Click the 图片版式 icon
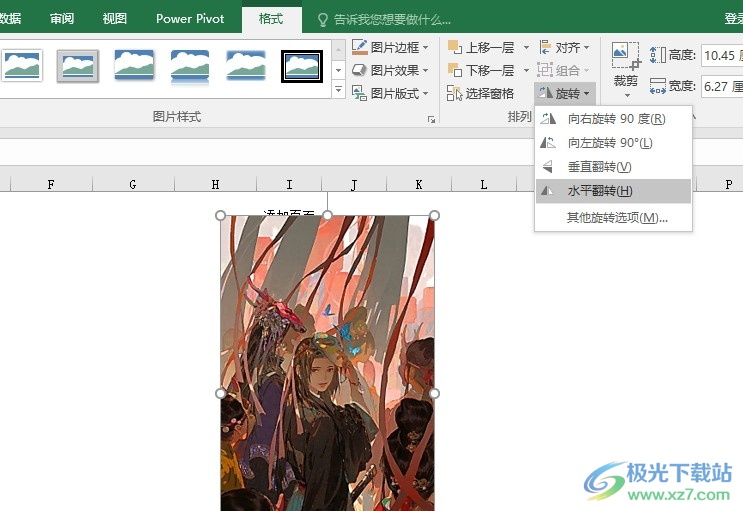 pos(360,93)
